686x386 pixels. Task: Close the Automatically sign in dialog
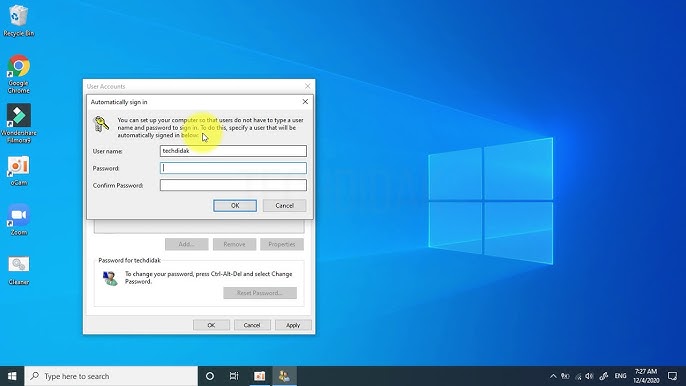(305, 102)
